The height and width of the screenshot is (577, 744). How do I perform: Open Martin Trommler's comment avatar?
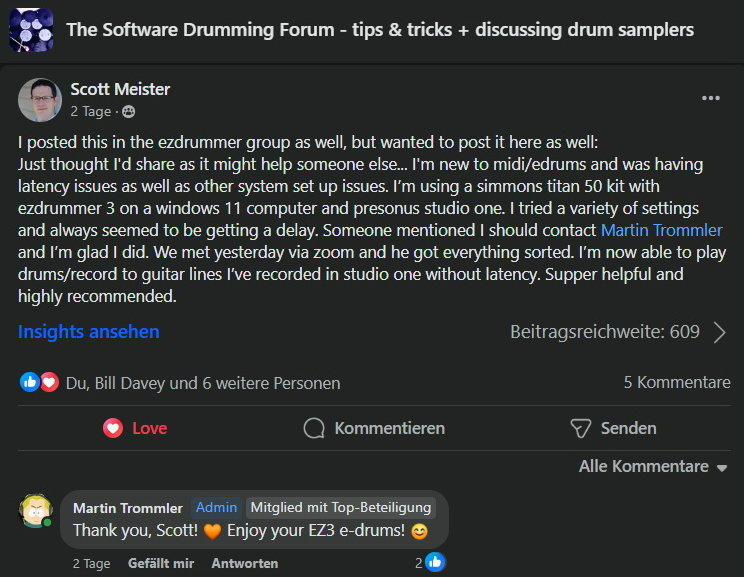pos(35,511)
